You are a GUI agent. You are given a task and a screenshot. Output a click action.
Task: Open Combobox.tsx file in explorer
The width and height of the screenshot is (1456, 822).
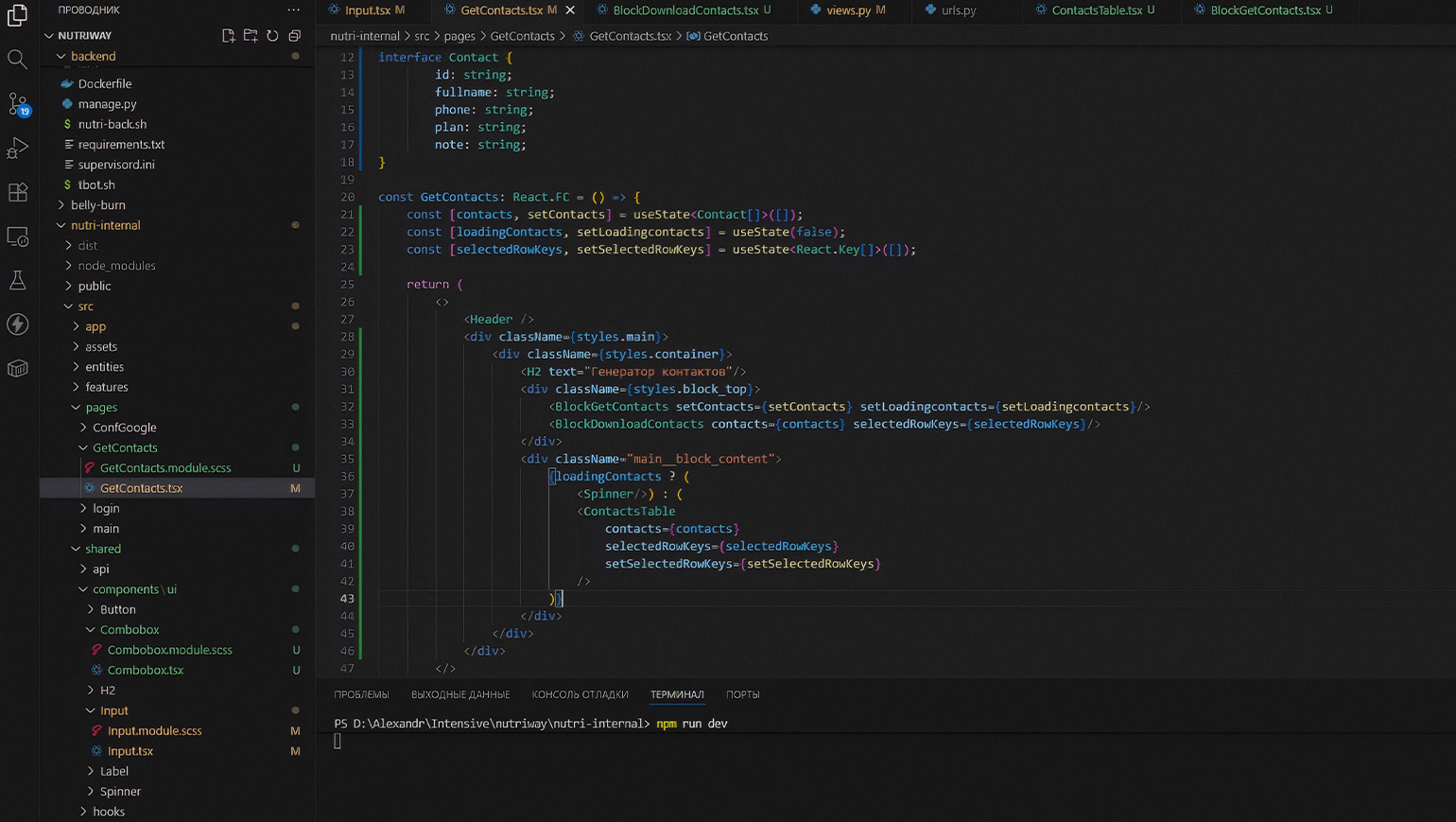(x=146, y=671)
